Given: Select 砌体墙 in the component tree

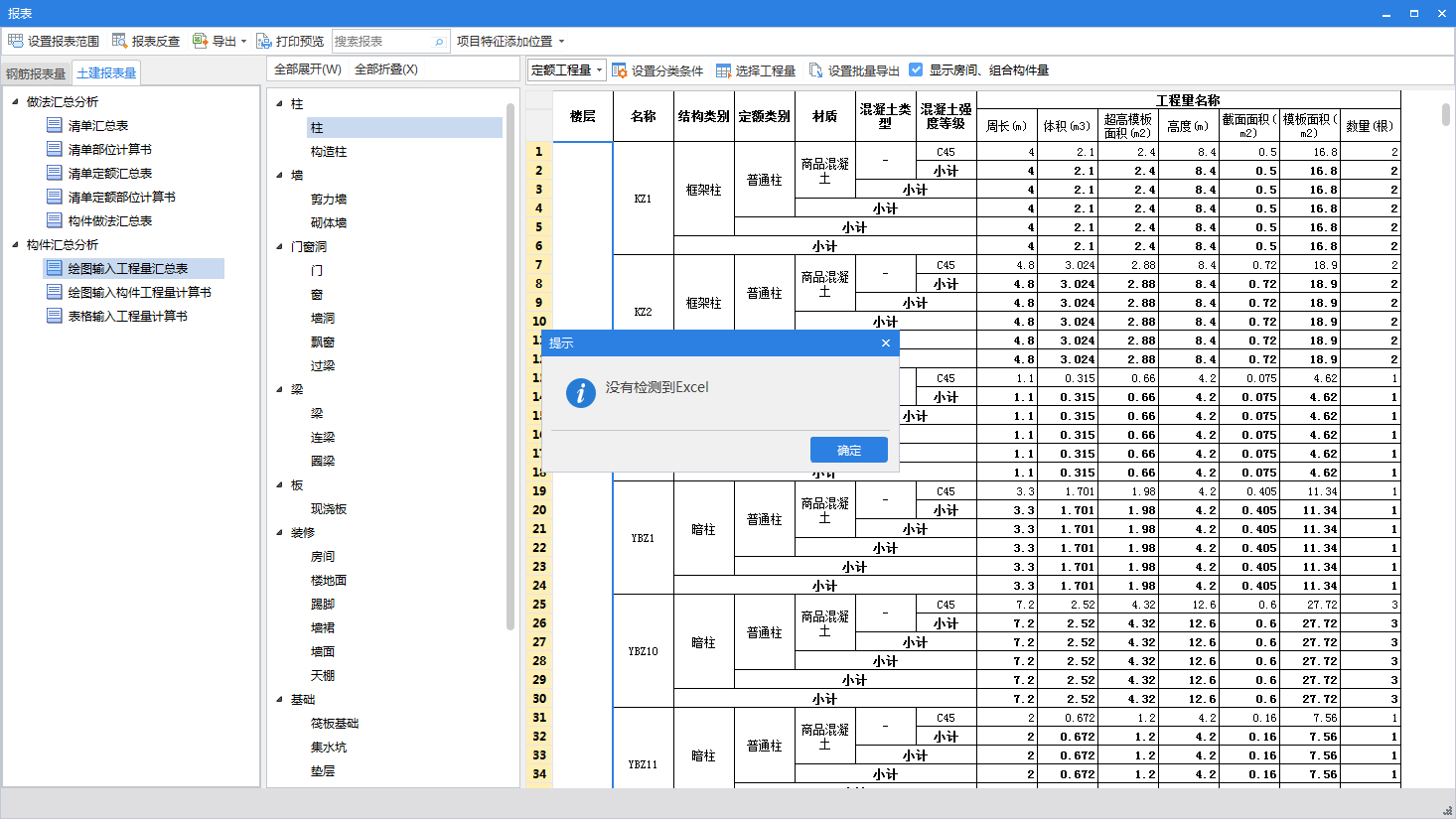Looking at the screenshot, I should [x=329, y=222].
